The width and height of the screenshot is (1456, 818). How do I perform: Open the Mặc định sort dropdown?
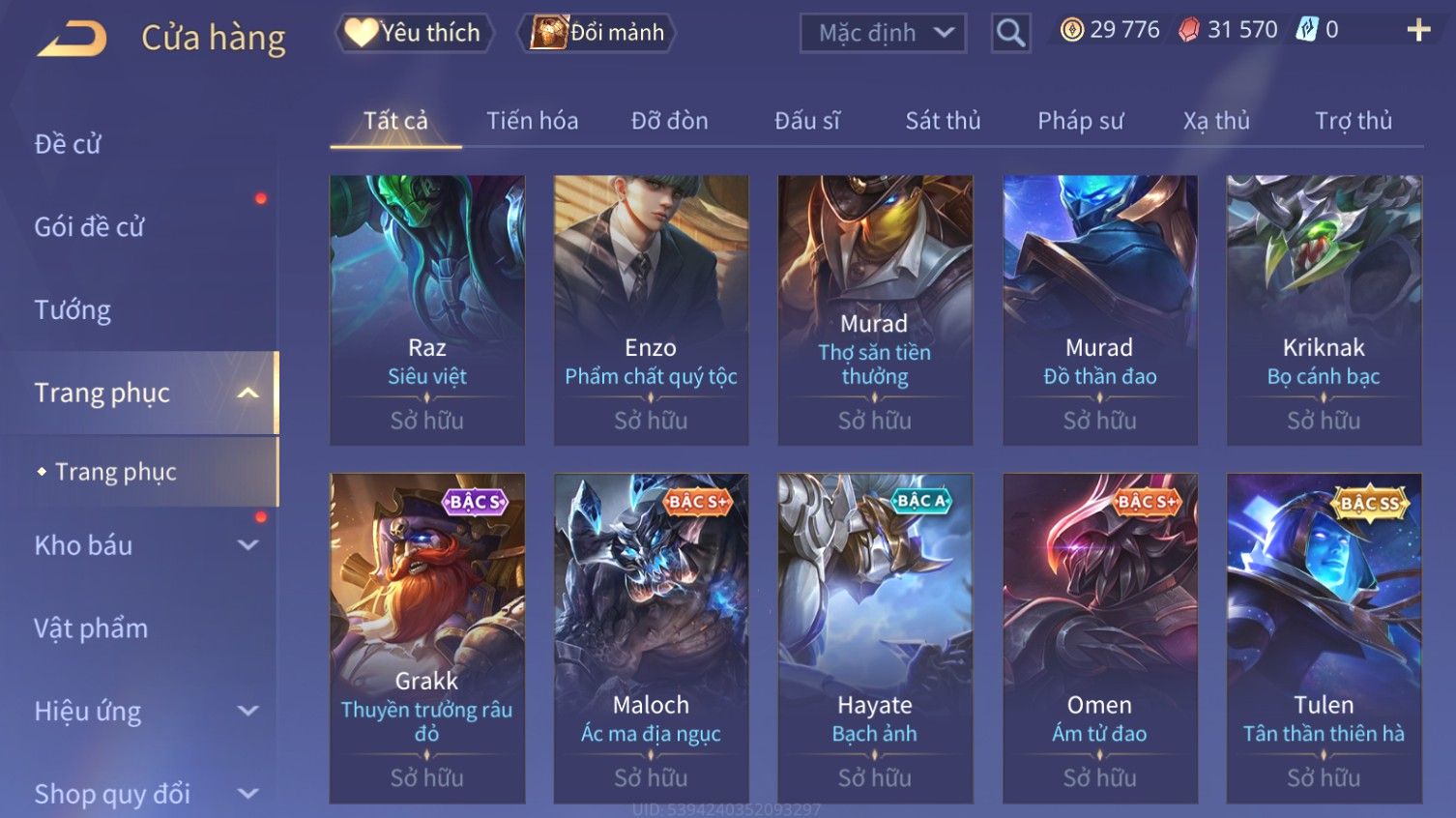(883, 34)
